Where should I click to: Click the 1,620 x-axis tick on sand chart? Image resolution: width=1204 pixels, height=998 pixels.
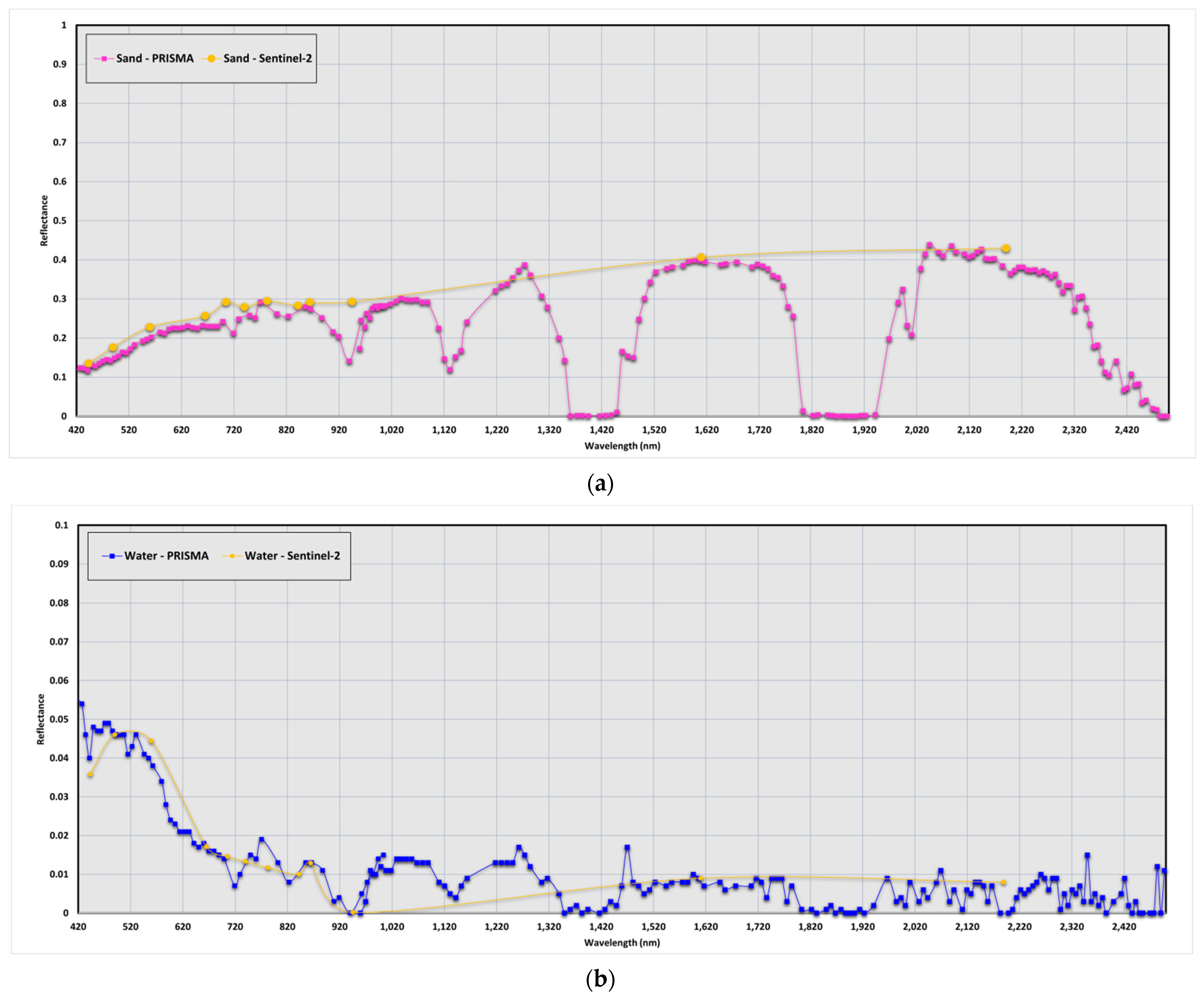706,430
